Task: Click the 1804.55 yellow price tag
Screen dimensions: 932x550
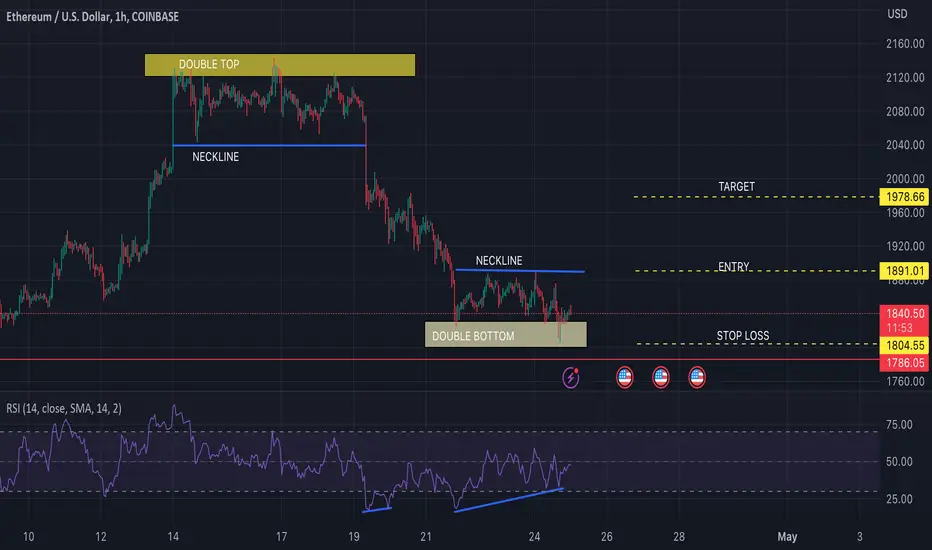Action: coord(904,345)
